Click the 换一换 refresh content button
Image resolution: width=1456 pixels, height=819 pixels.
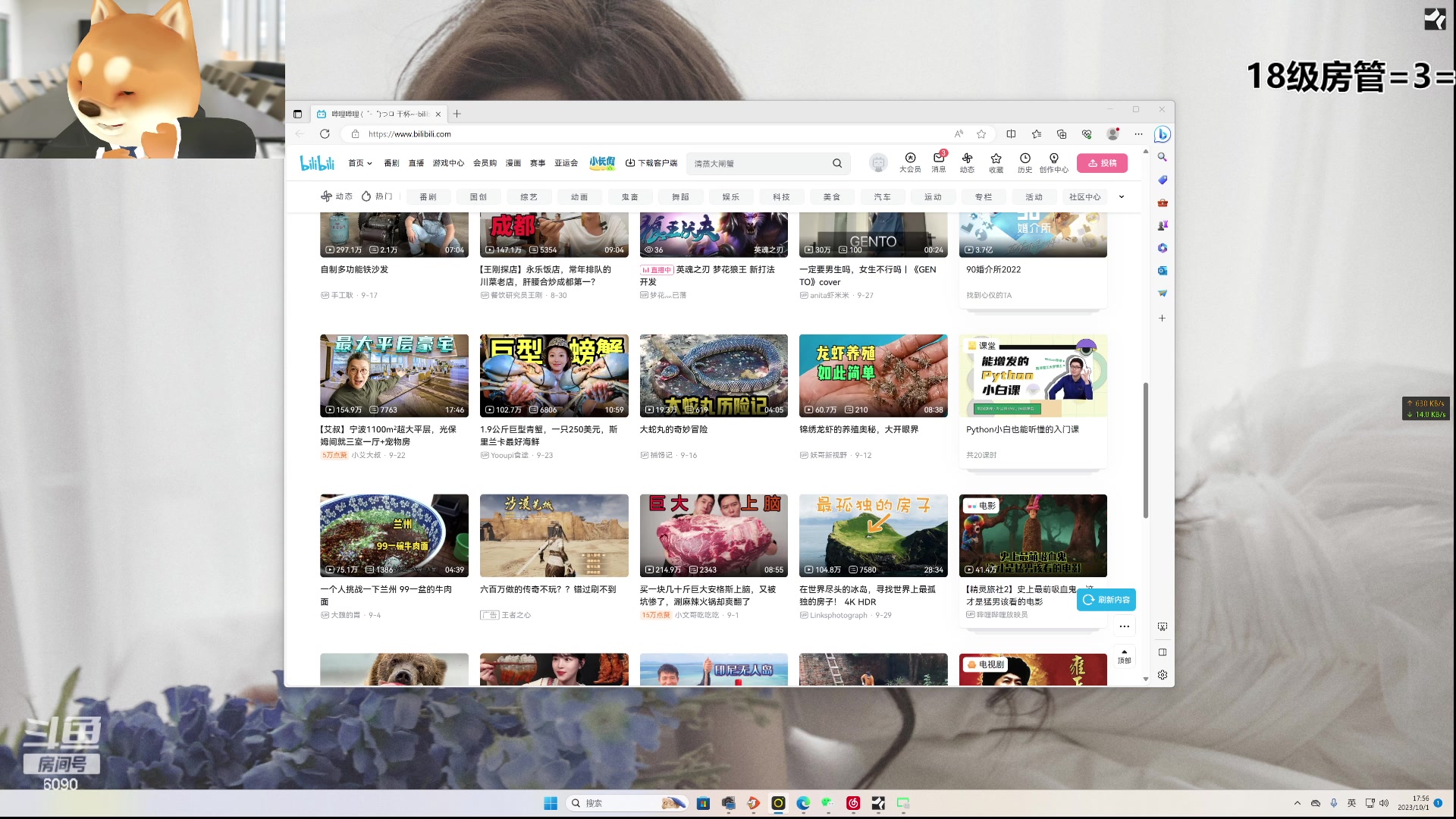[1106, 600]
